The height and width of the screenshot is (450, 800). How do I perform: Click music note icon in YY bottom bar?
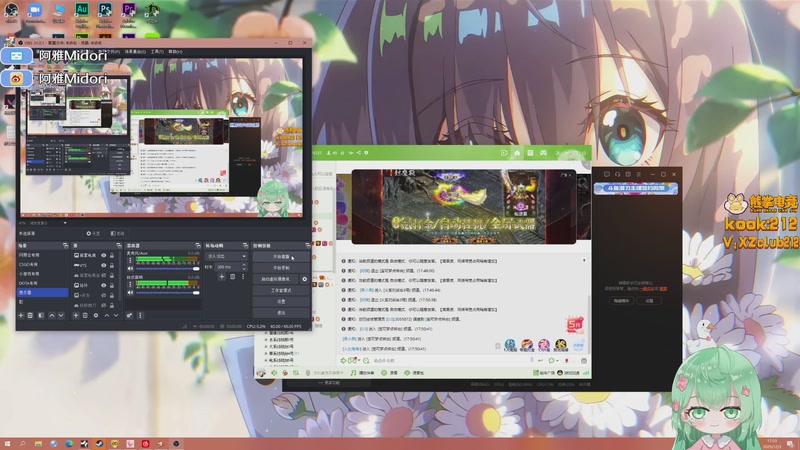click(354, 373)
